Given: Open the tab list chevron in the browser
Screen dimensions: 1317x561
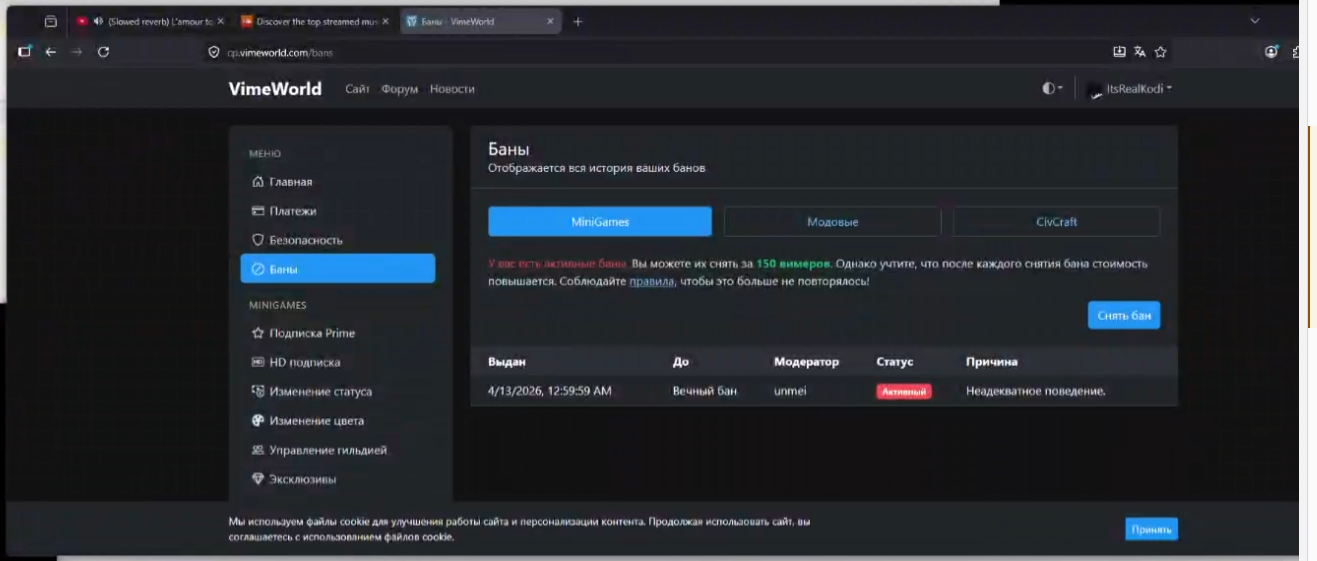Looking at the screenshot, I should coord(1255,21).
